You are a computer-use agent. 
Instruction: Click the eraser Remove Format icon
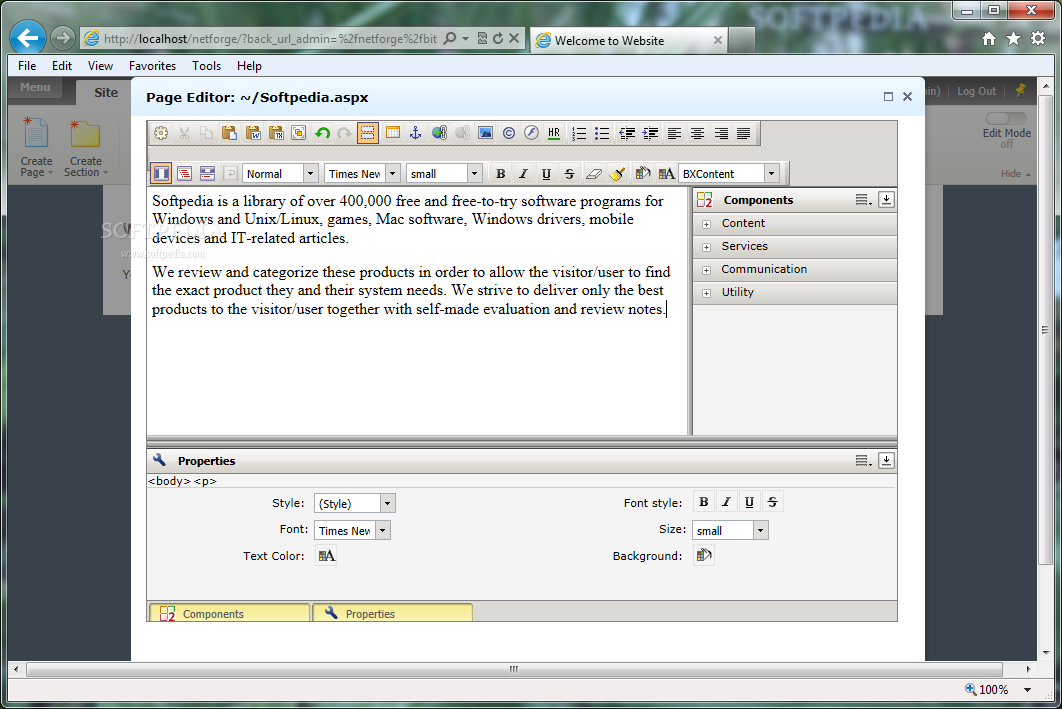pyautogui.click(x=593, y=173)
